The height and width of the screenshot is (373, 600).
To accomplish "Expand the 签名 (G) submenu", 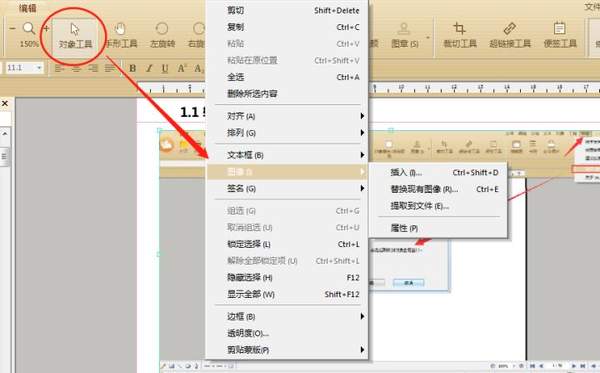I will (287, 188).
